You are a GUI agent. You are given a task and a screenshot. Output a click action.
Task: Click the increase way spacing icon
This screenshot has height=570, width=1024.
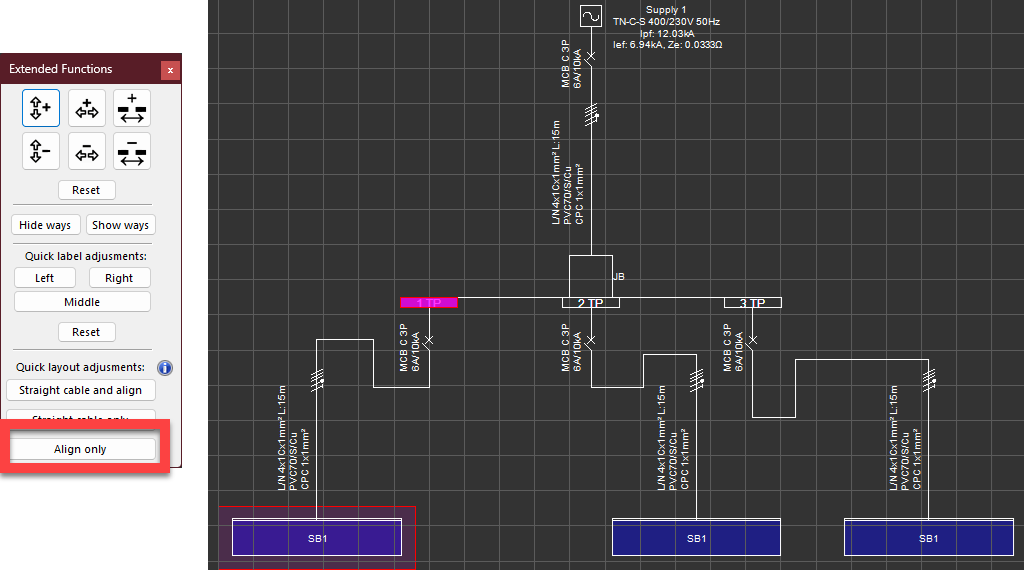(x=132, y=108)
